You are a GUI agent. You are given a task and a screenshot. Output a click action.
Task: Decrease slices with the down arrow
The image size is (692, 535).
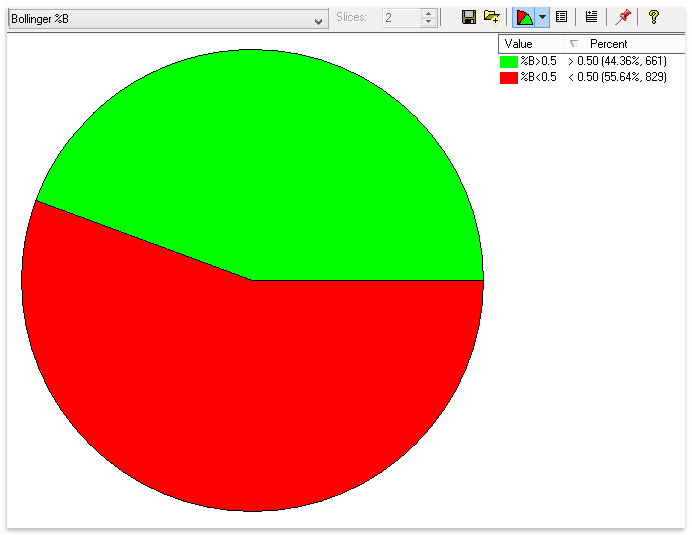[x=429, y=22]
